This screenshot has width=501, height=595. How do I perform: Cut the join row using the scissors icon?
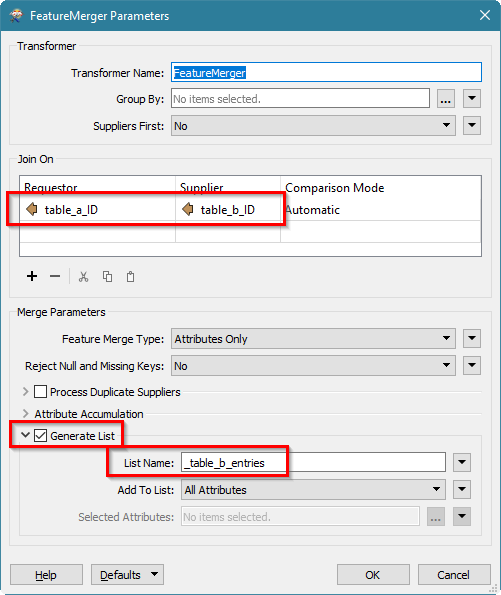(x=84, y=277)
